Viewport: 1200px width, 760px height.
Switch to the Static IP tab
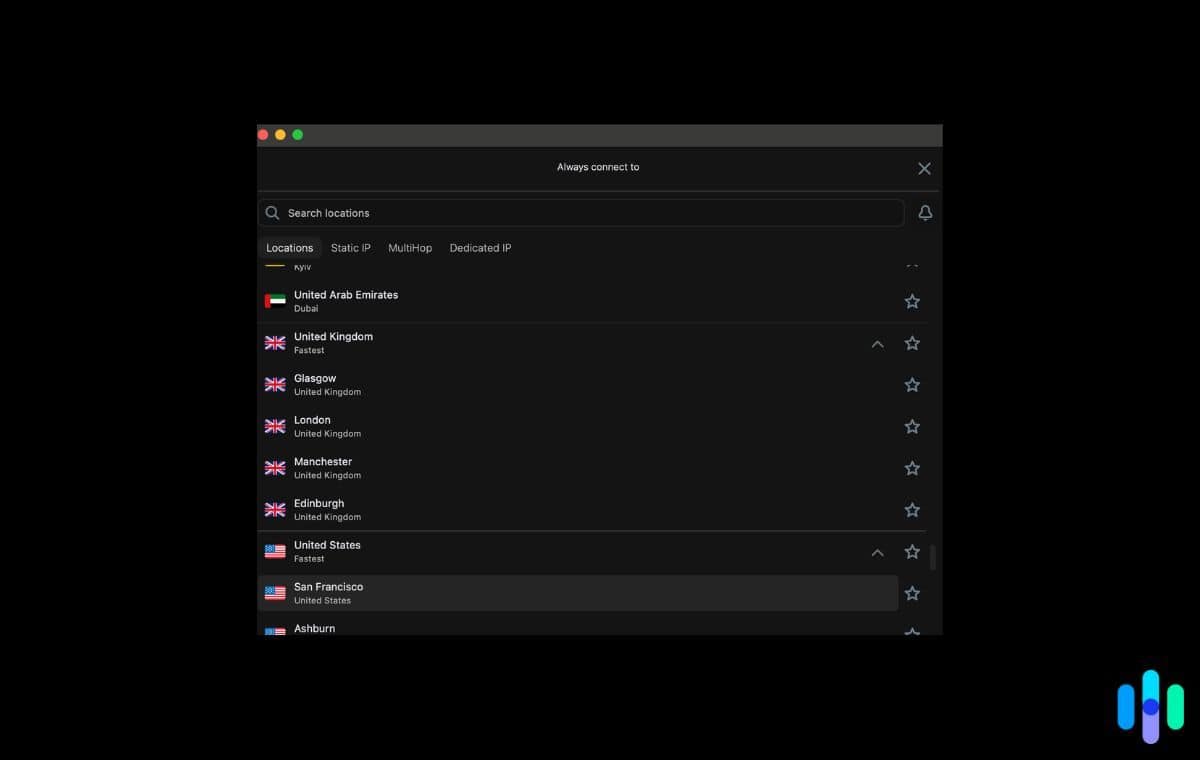(x=350, y=247)
